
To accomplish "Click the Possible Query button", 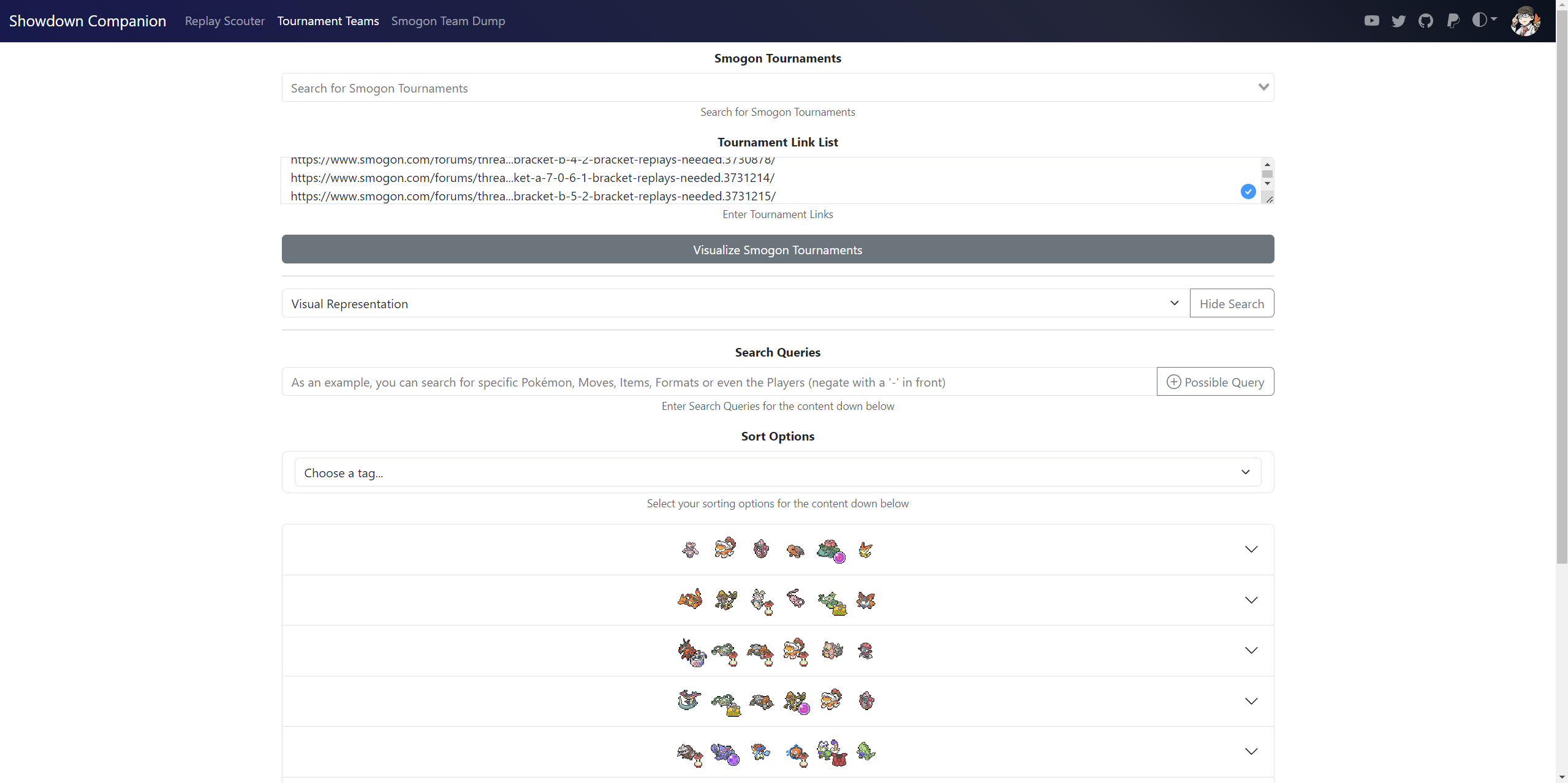I will click(x=1215, y=382).
